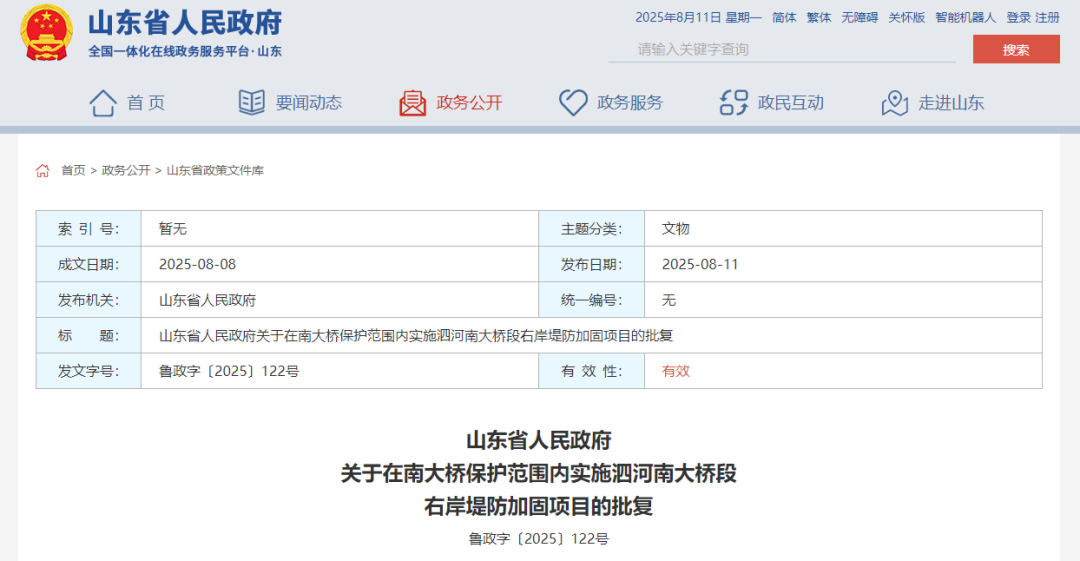Open the 登录 login link
Screen dimensions: 1080x561
1018,17
